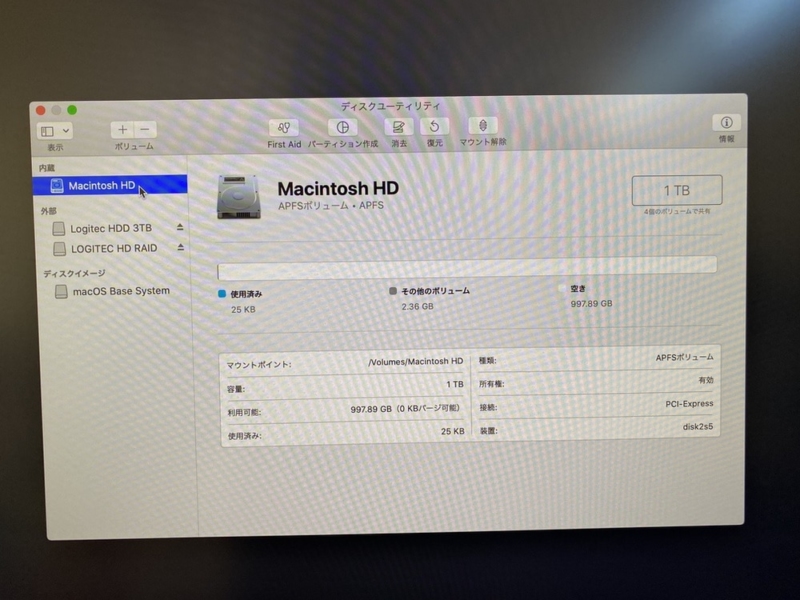The width and height of the screenshot is (800, 600).
Task: Open the partition creation (パーティション作成) tool
Action: [x=342, y=127]
